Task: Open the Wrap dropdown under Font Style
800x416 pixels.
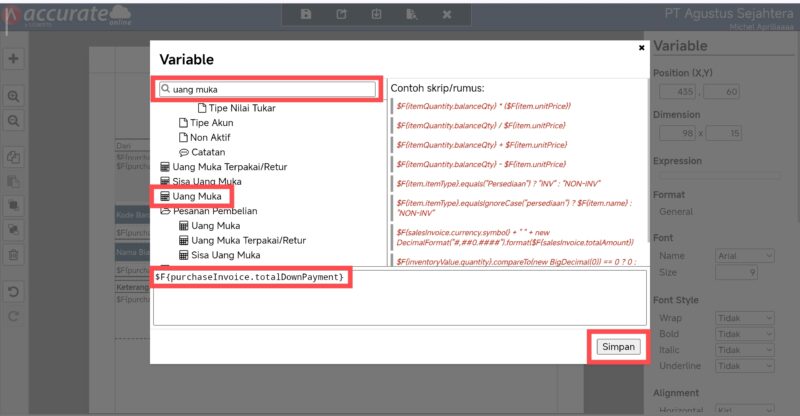Action: [744, 318]
